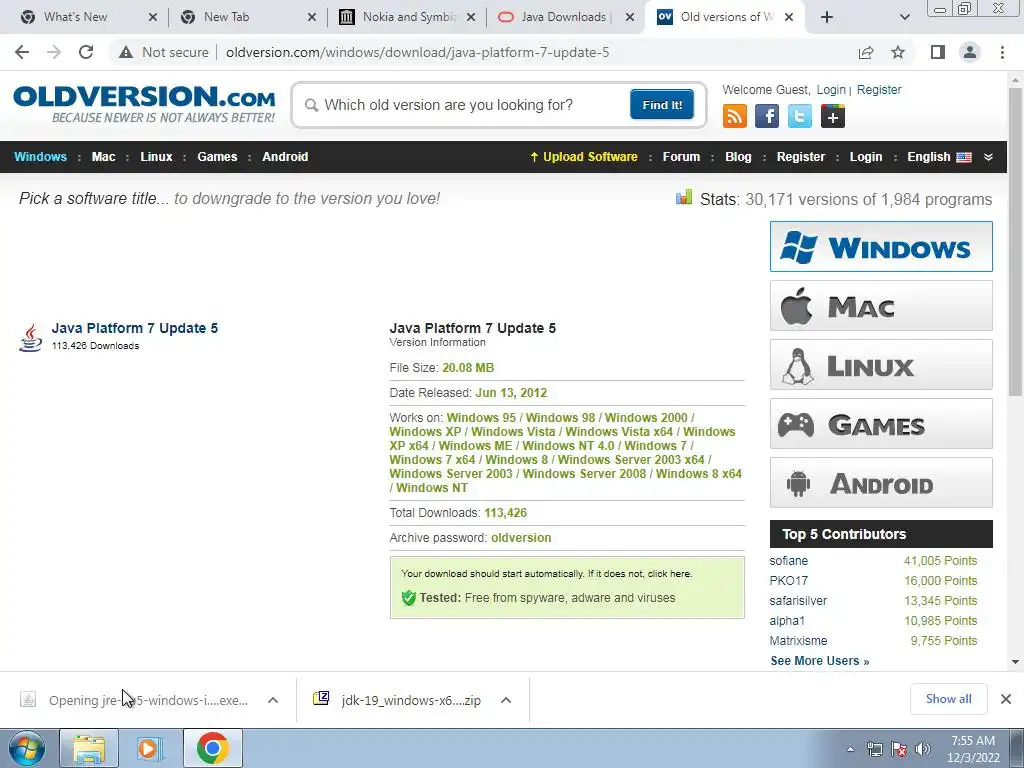Click the Action Center flag tray icon
The width and height of the screenshot is (1024, 768).
(x=899, y=749)
